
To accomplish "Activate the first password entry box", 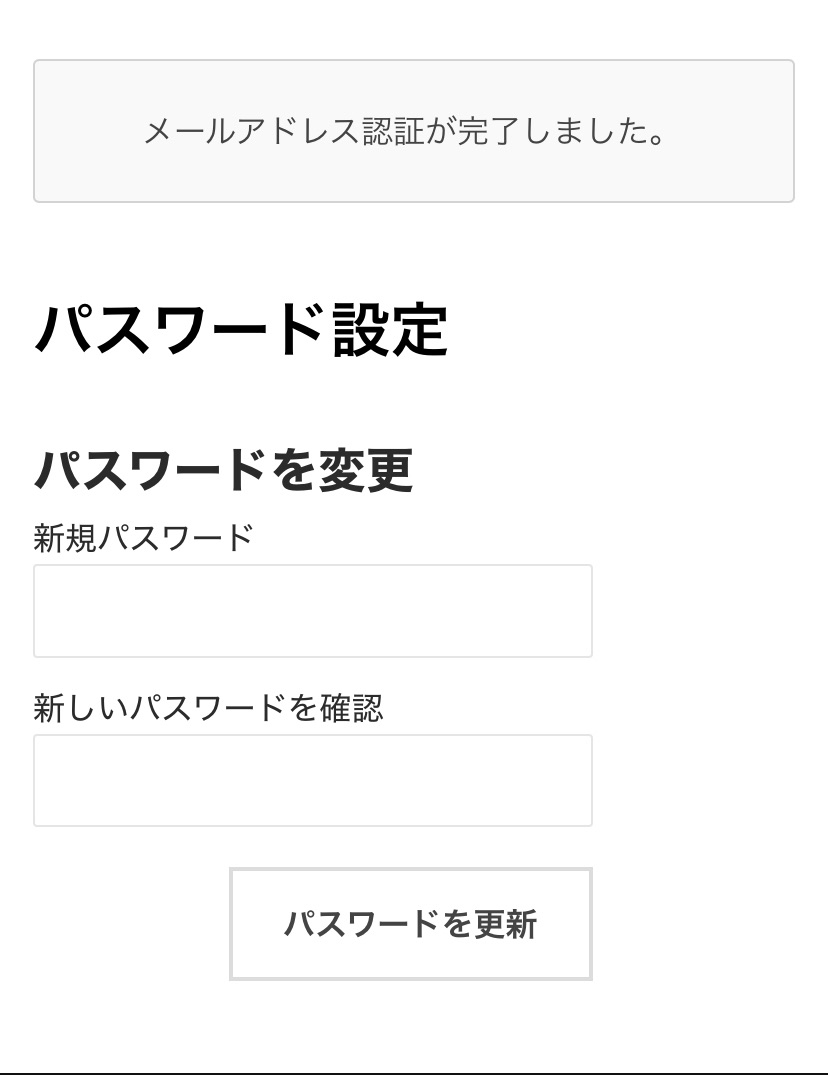I will point(313,611).
